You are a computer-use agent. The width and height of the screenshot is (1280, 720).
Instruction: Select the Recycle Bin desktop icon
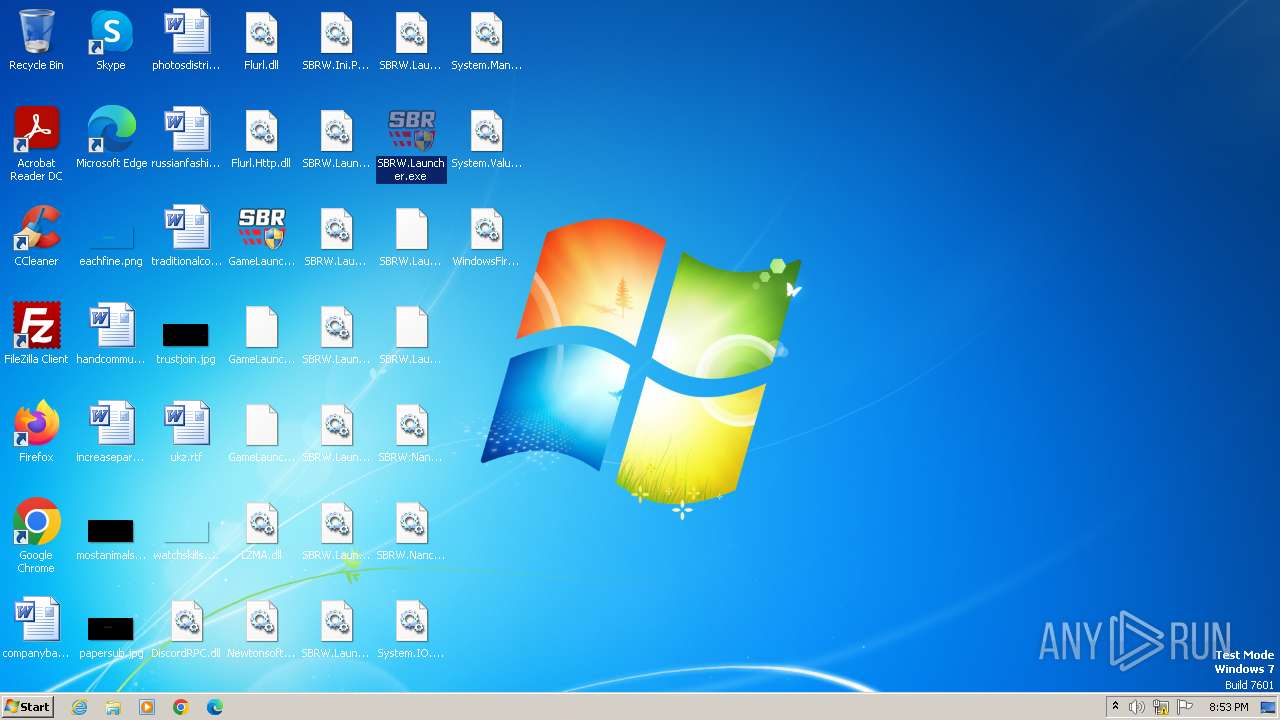tap(36, 41)
